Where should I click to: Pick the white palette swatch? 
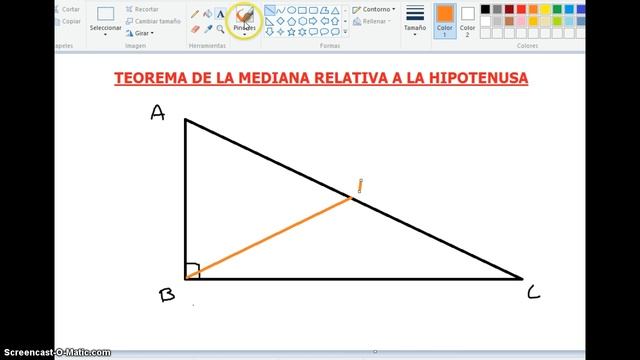[x=485, y=21]
